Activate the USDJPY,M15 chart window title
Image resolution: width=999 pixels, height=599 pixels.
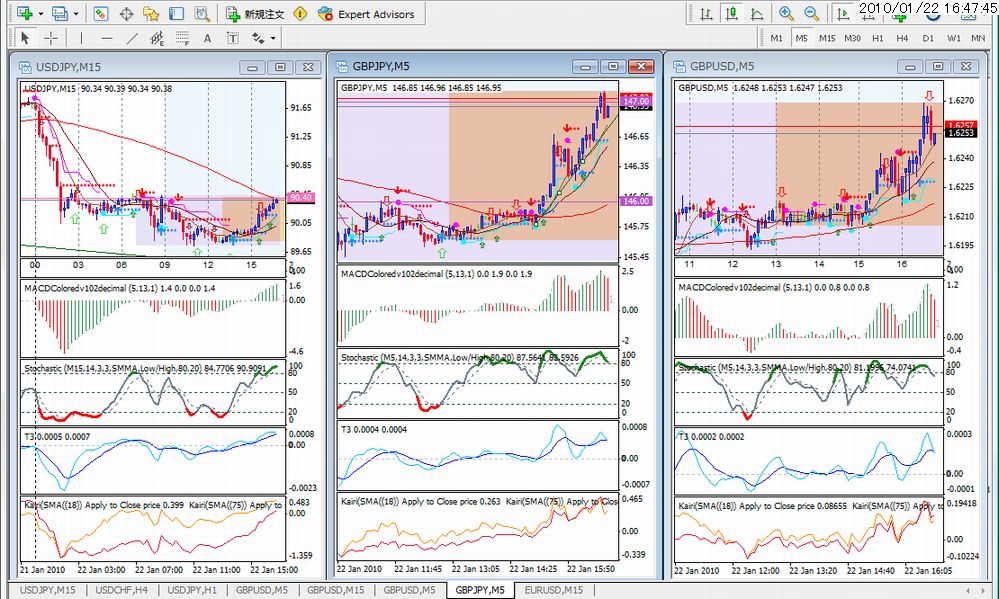pos(68,67)
